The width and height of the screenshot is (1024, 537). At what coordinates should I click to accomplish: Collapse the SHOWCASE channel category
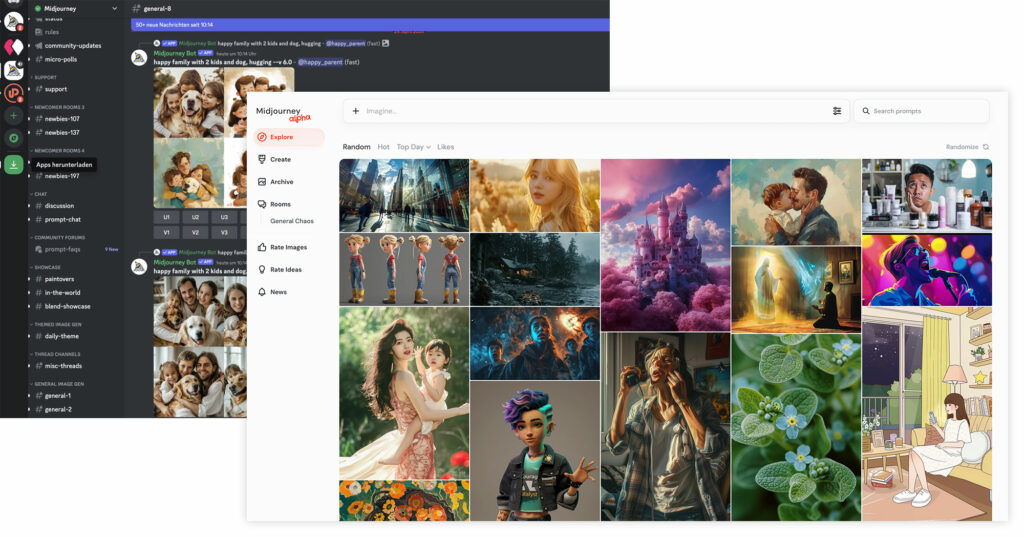(47, 267)
